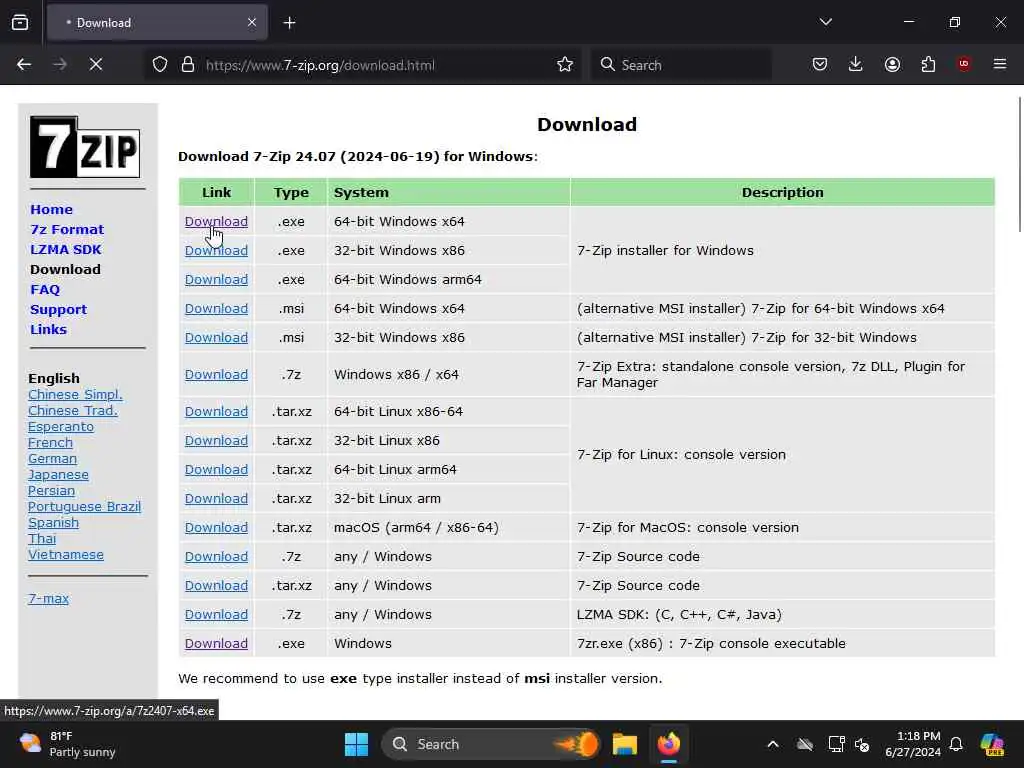Image resolution: width=1024 pixels, height=768 pixels.
Task: Go back to previous page
Action: tap(24, 64)
